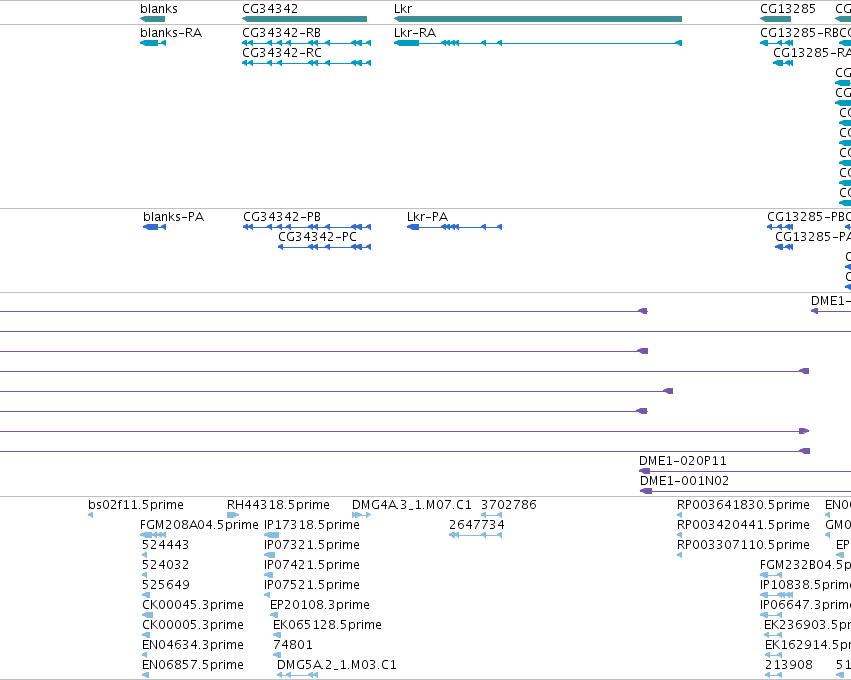Viewport: 851px width, 680px height.
Task: Click the DME1-020P11 label
Action: click(683, 461)
